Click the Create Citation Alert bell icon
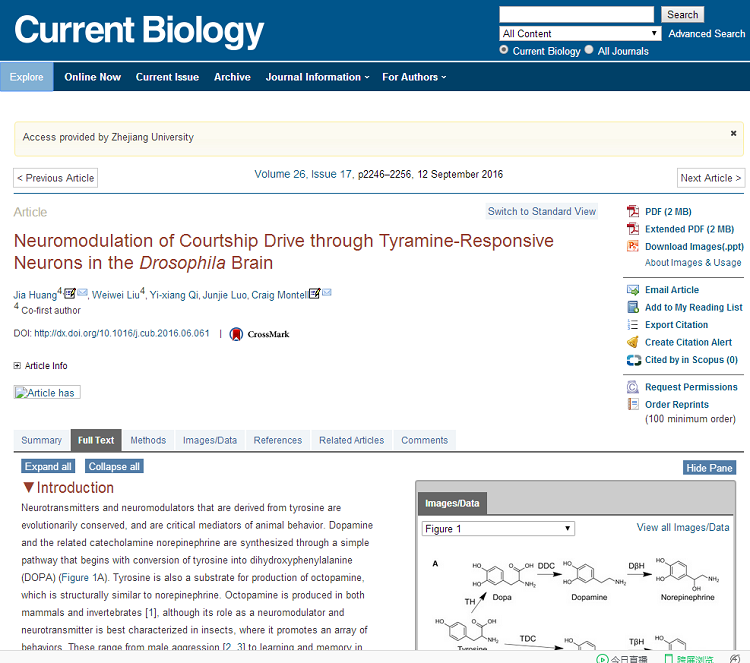750x663 pixels. [x=633, y=342]
